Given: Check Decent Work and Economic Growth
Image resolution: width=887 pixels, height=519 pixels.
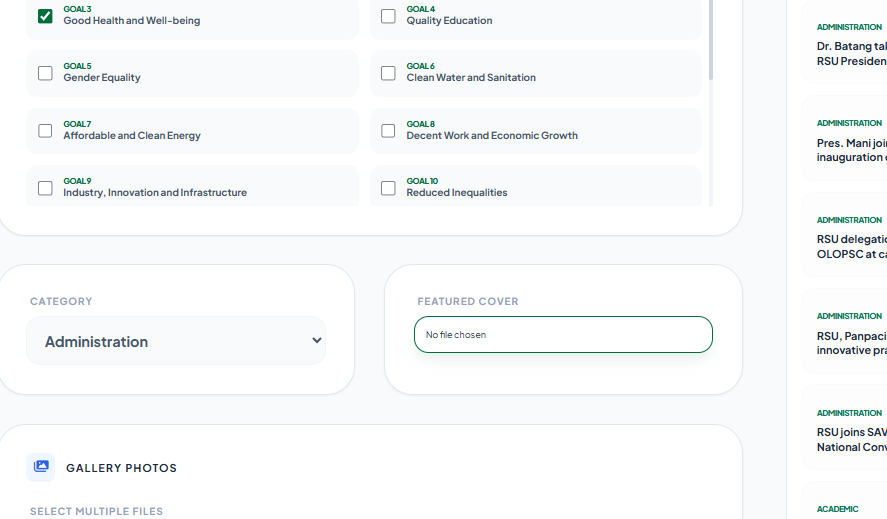Looking at the screenshot, I should coord(388,131).
